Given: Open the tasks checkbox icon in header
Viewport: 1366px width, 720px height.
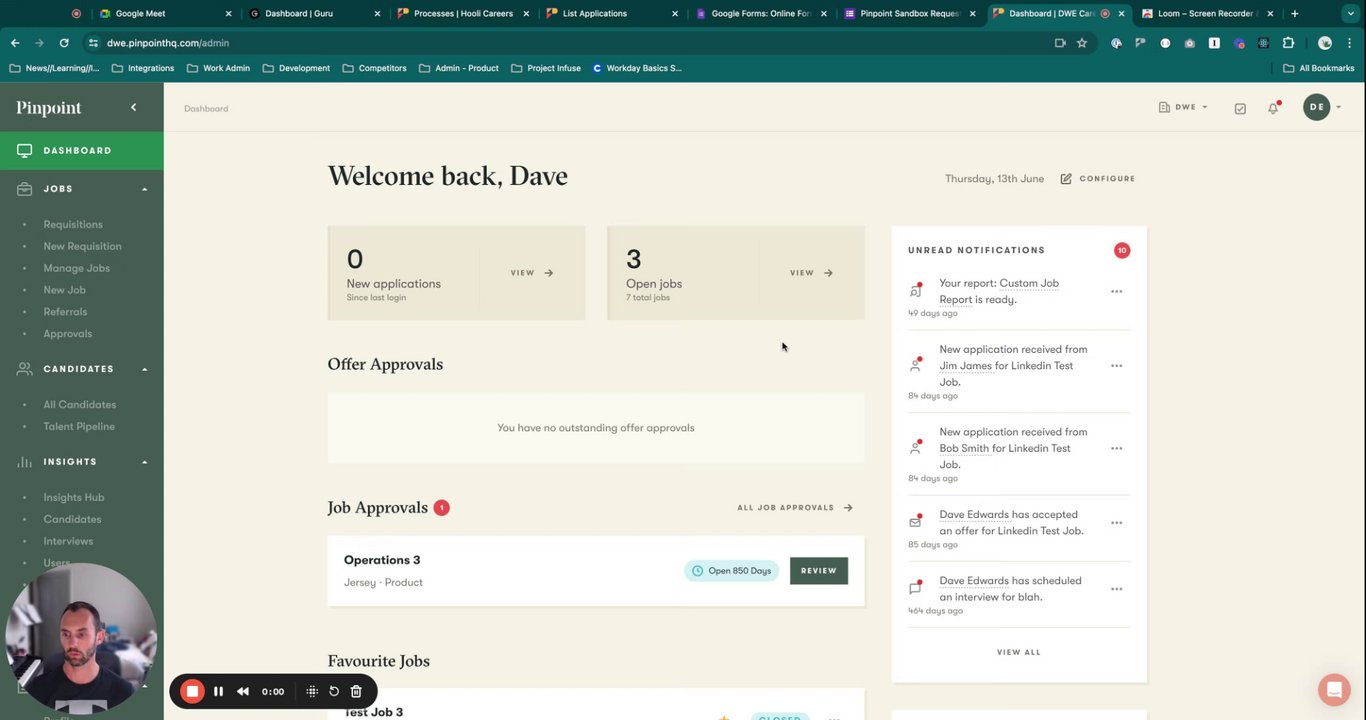Looking at the screenshot, I should [1240, 108].
